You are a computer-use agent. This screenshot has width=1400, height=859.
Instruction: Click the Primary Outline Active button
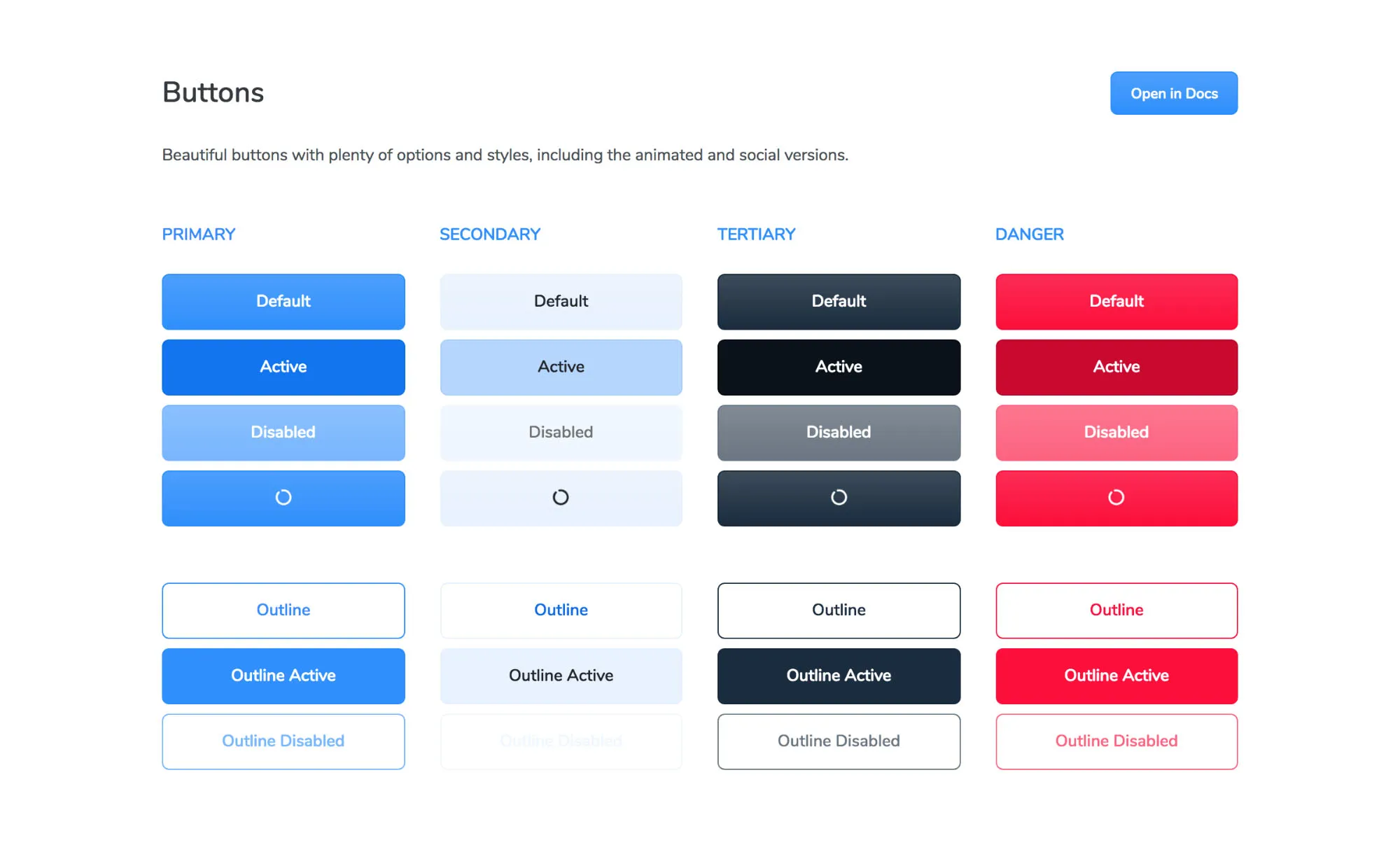point(283,676)
